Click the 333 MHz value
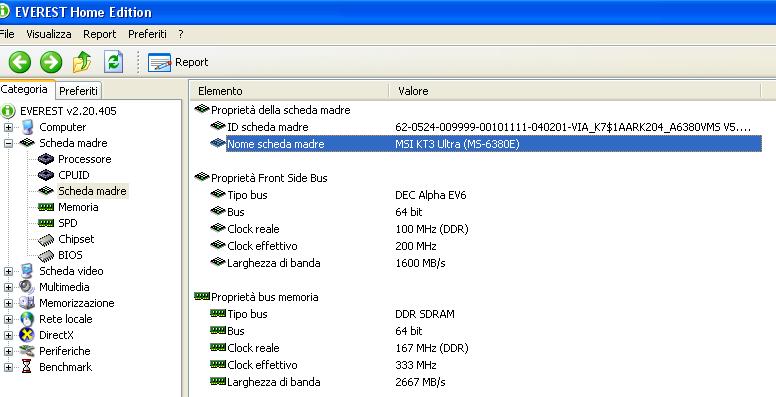Screen dimensions: 776x397 (x=416, y=365)
